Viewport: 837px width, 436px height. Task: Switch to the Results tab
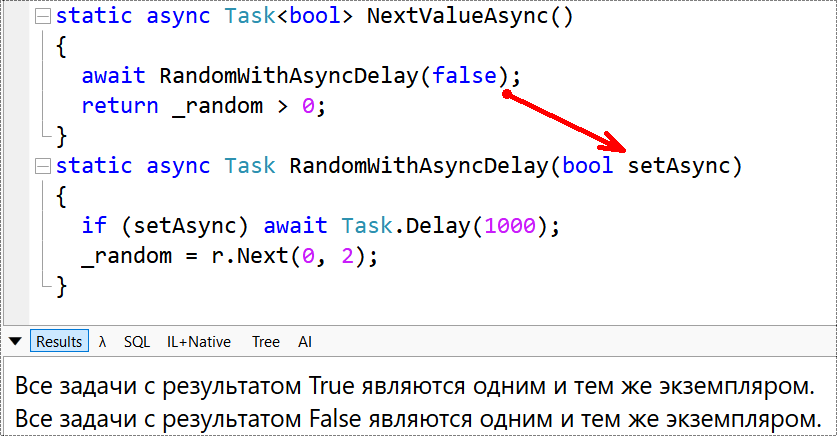pyautogui.click(x=59, y=342)
